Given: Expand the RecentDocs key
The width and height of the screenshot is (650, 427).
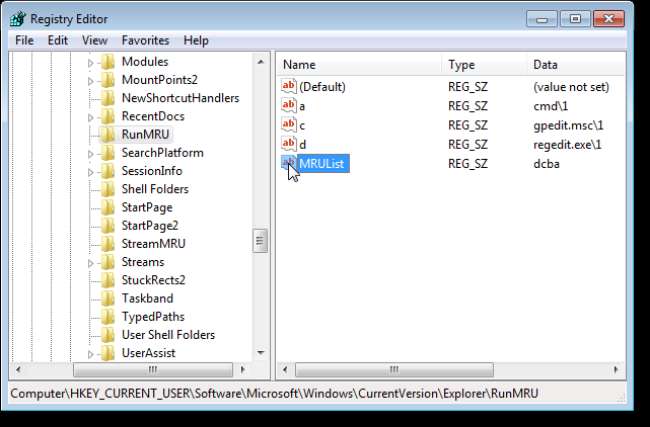Looking at the screenshot, I should pyautogui.click(x=90, y=118).
